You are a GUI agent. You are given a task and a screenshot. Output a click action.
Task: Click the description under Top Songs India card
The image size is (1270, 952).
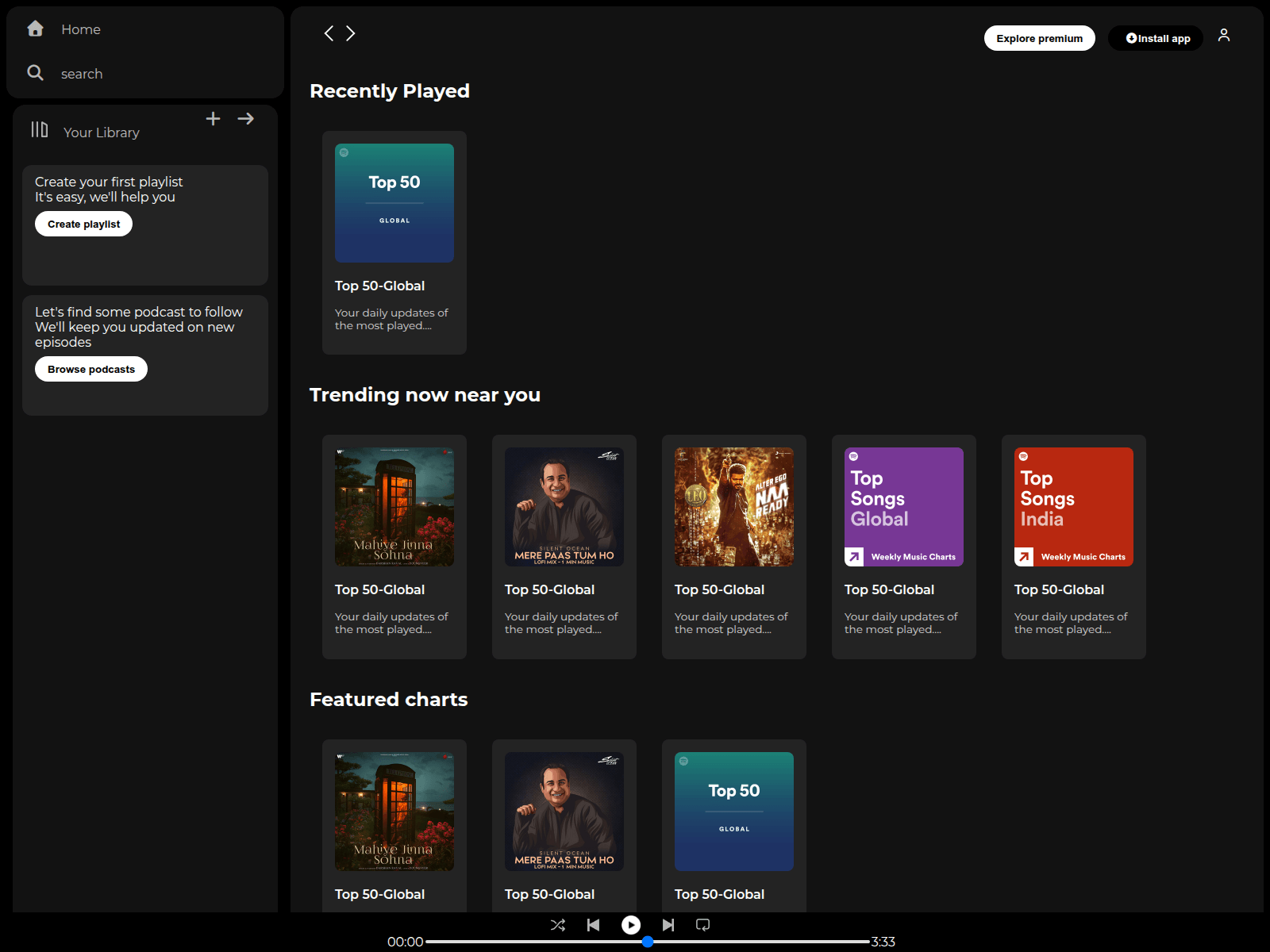(1071, 623)
